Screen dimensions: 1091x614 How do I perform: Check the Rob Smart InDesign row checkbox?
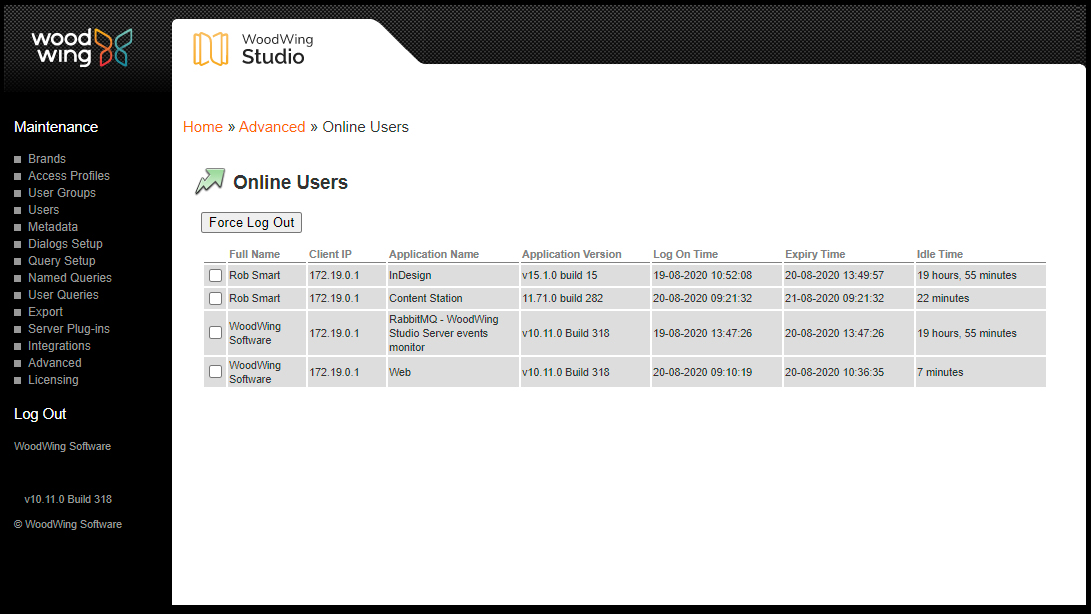[216, 276]
